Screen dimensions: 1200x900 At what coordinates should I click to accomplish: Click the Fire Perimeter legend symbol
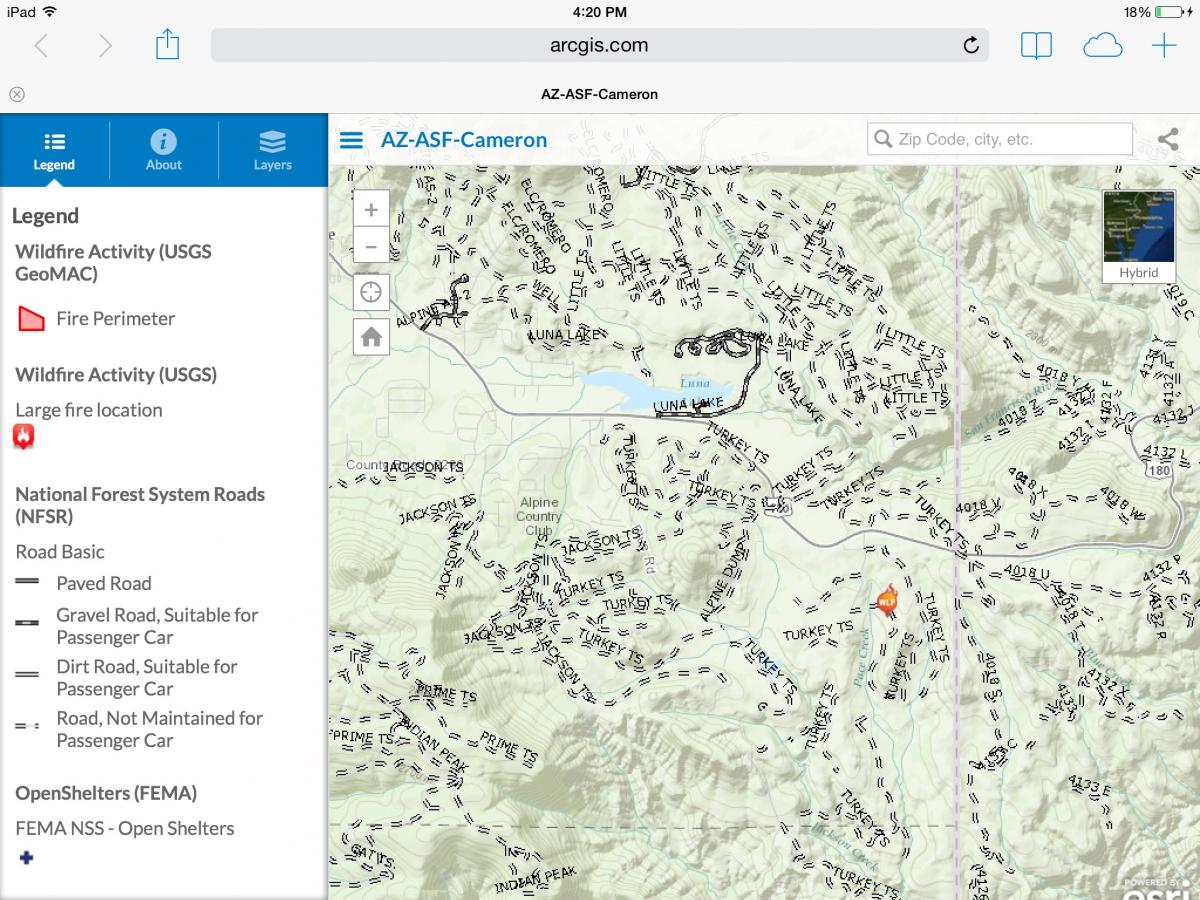pos(32,319)
